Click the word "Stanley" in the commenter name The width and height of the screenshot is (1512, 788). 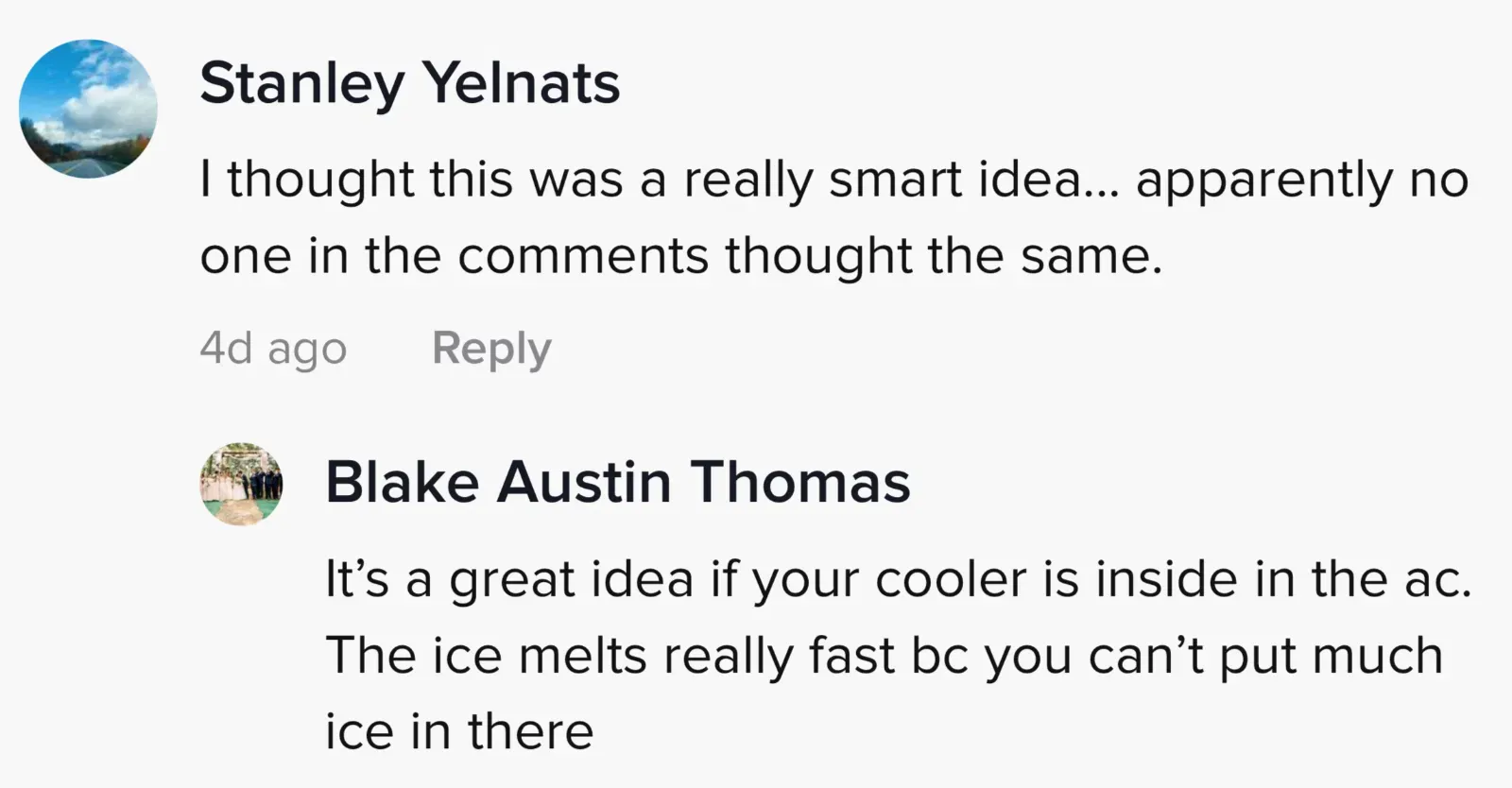pos(301,83)
